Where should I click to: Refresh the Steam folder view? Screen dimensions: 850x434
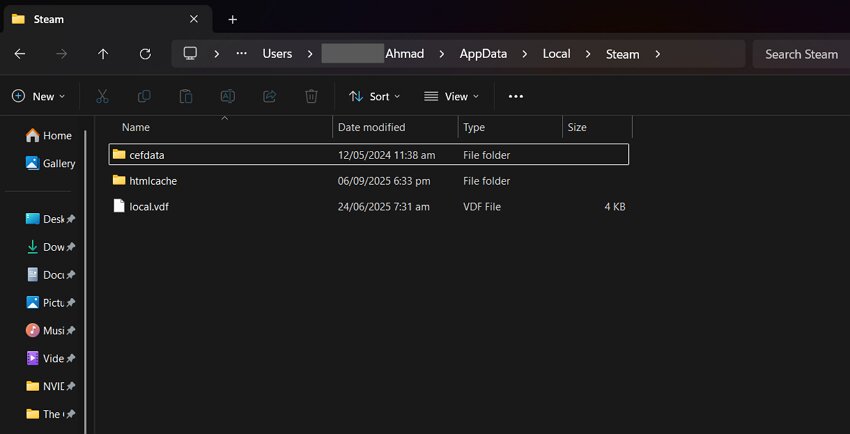(x=145, y=54)
